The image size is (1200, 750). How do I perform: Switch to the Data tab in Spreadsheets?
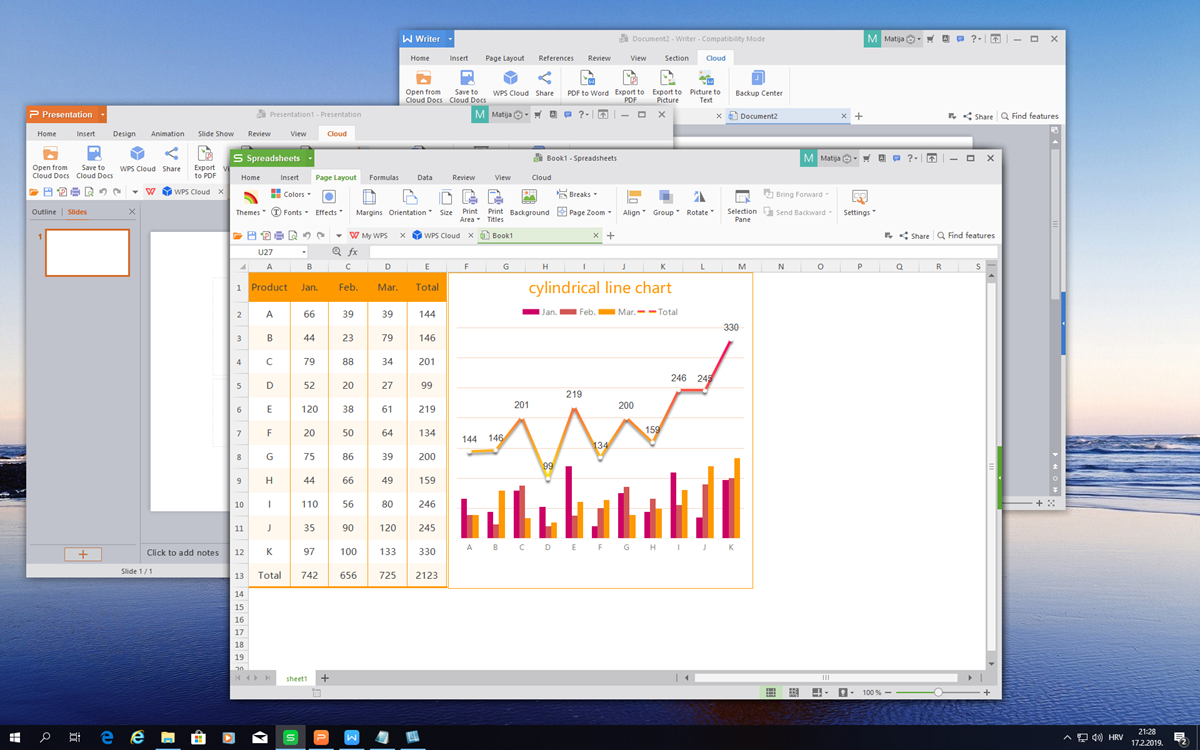425,177
